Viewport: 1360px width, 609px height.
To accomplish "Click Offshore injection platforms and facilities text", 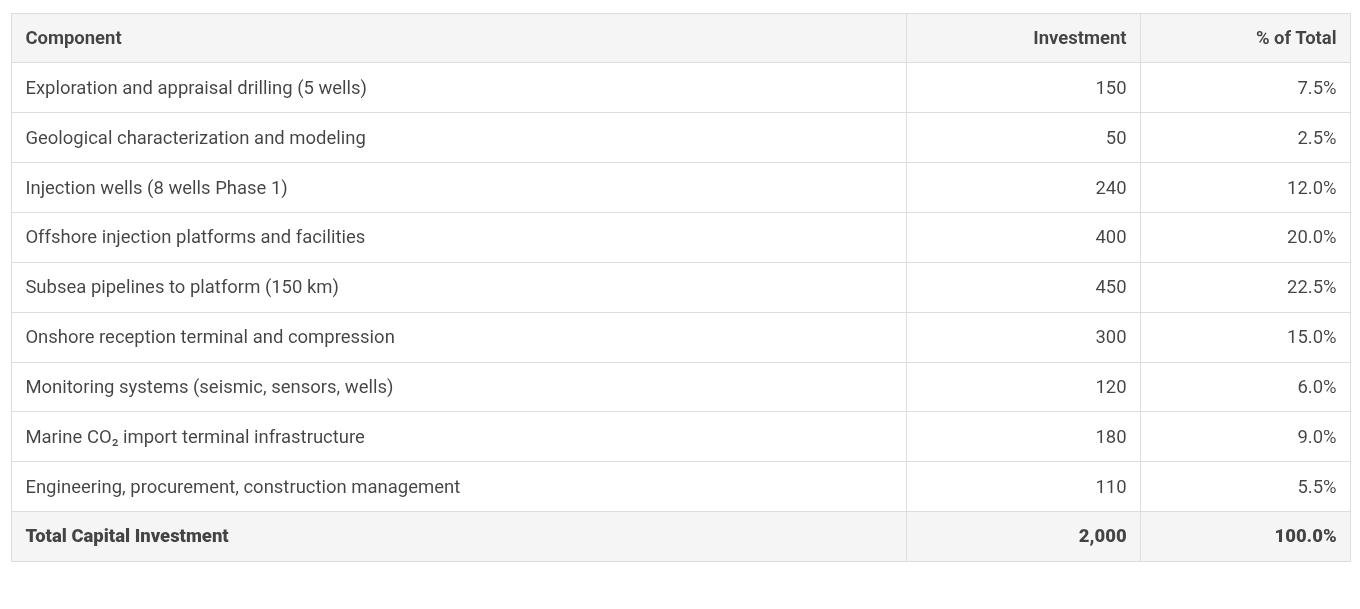I will coord(195,237).
